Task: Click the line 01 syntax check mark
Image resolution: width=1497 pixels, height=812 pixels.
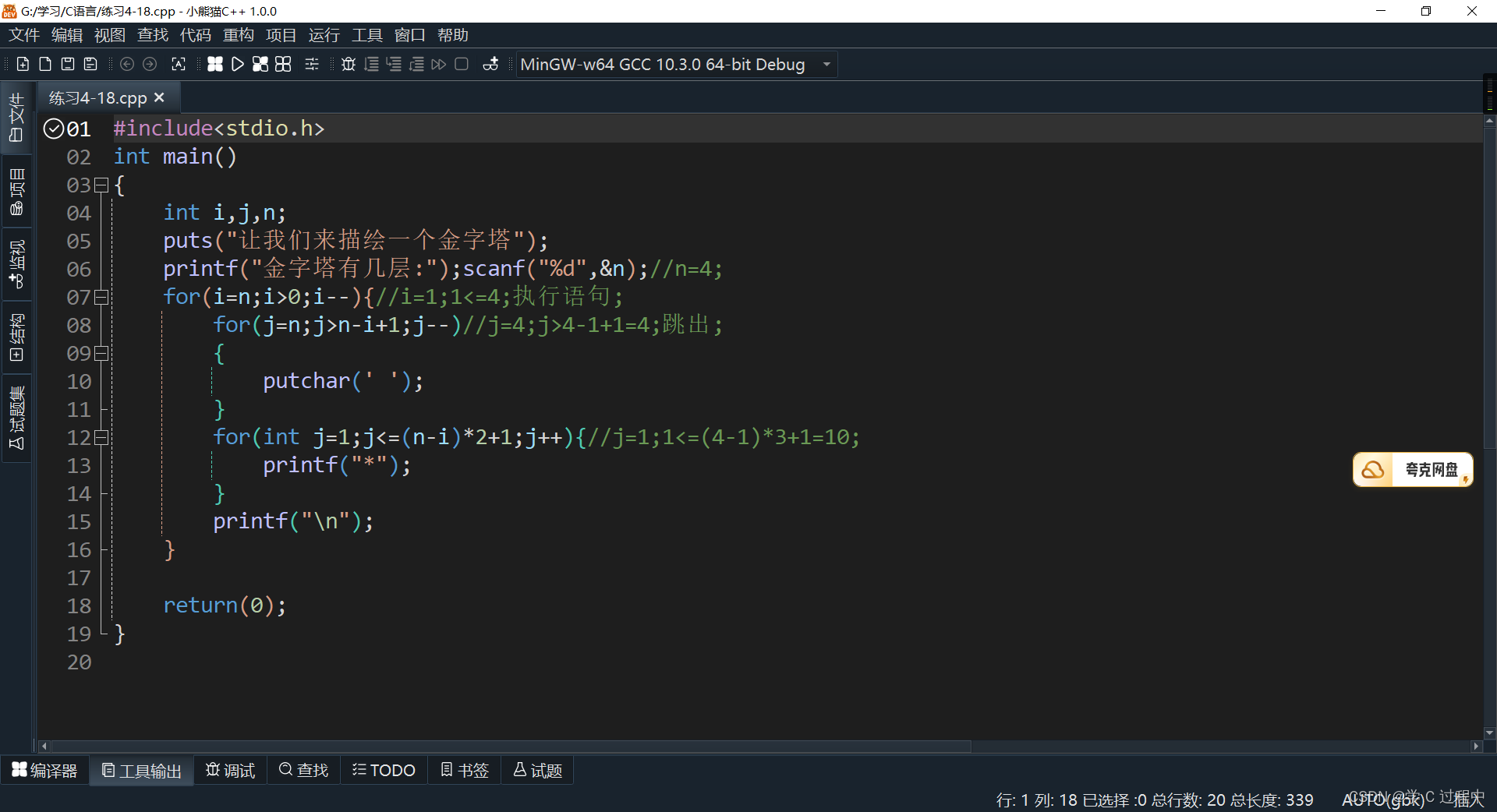Action: [x=54, y=129]
